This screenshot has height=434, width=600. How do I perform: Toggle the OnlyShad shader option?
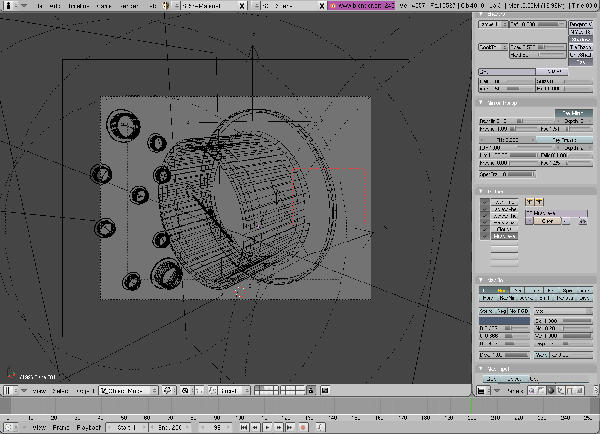[x=580, y=55]
